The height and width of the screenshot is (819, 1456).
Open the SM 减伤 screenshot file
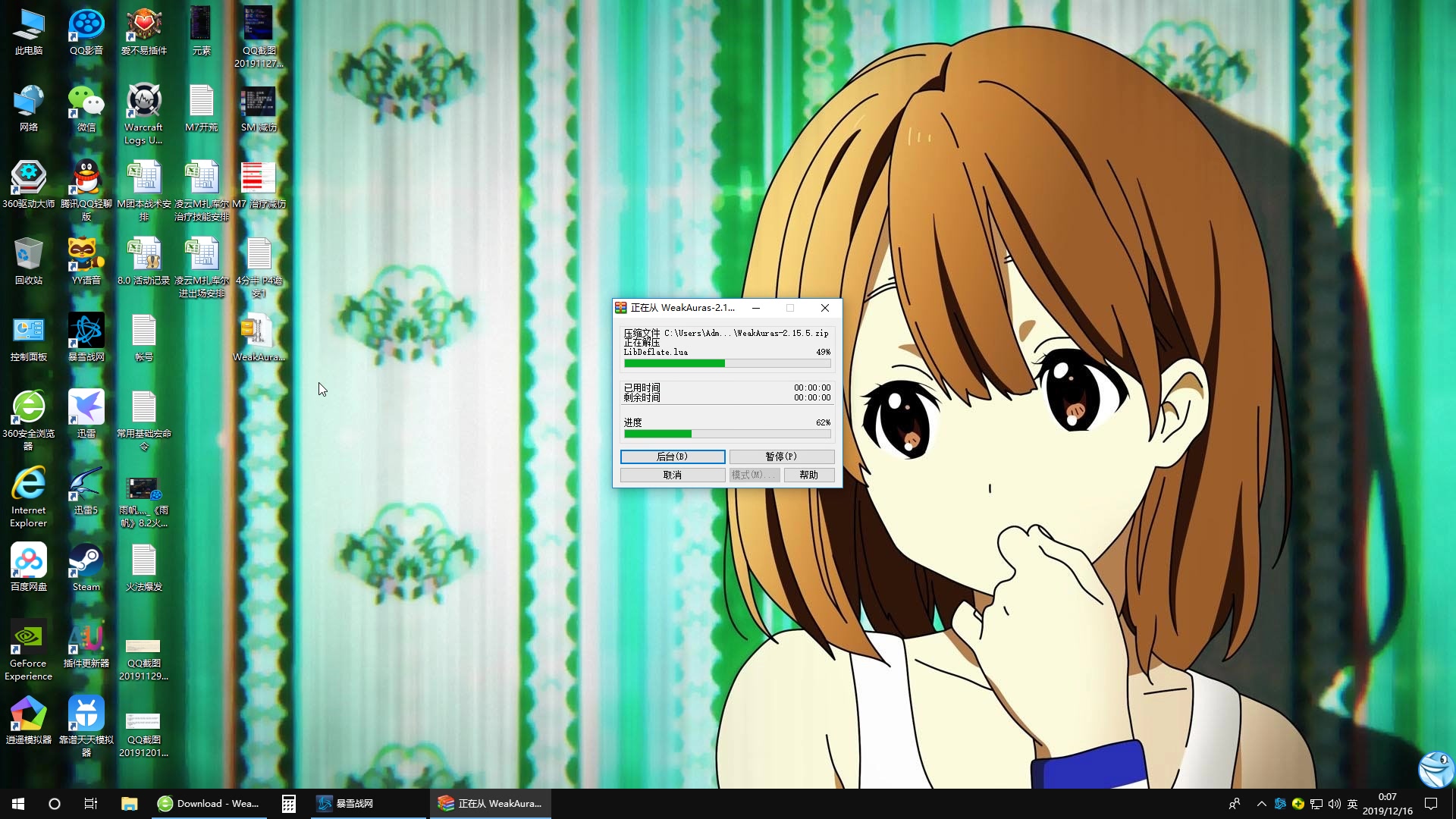[x=259, y=108]
